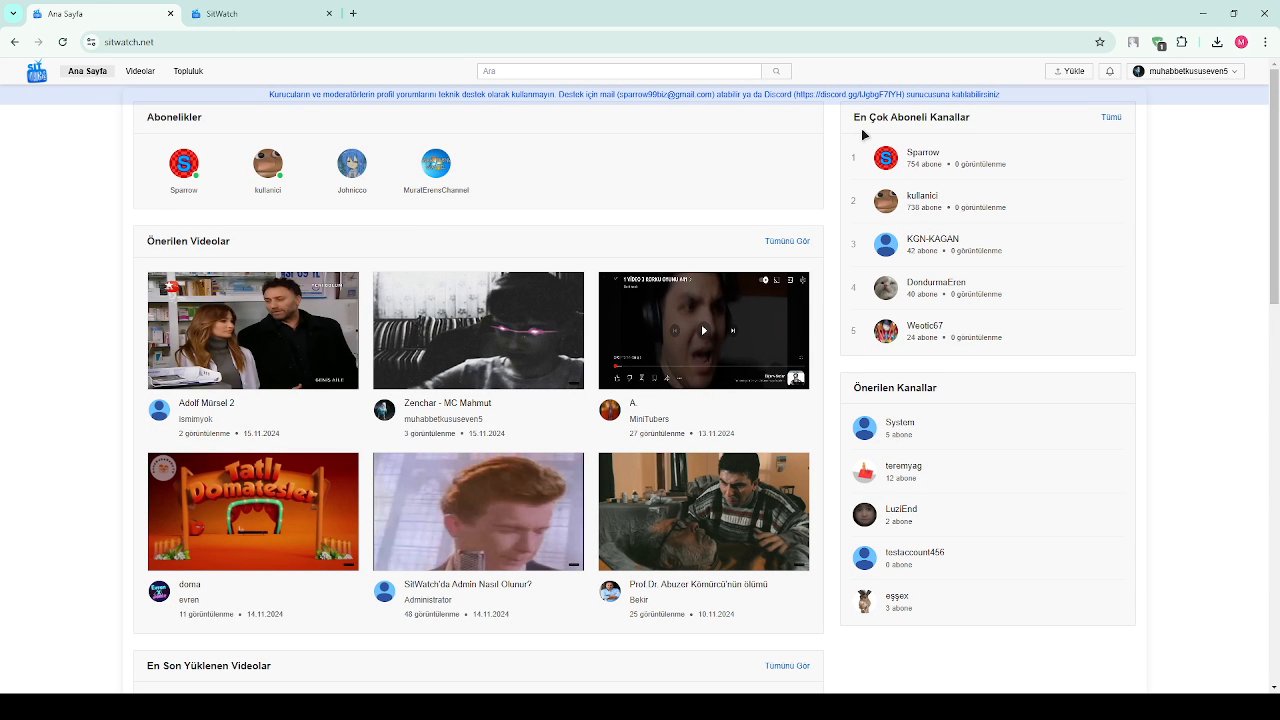Open Chrome three-dot menu
This screenshot has height=720, width=1280.
tap(1264, 42)
